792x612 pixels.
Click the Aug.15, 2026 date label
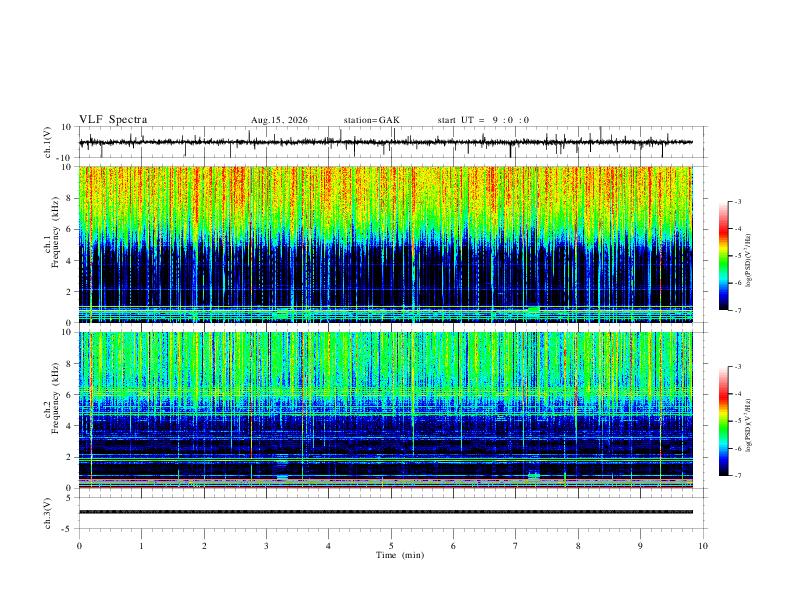(x=279, y=120)
